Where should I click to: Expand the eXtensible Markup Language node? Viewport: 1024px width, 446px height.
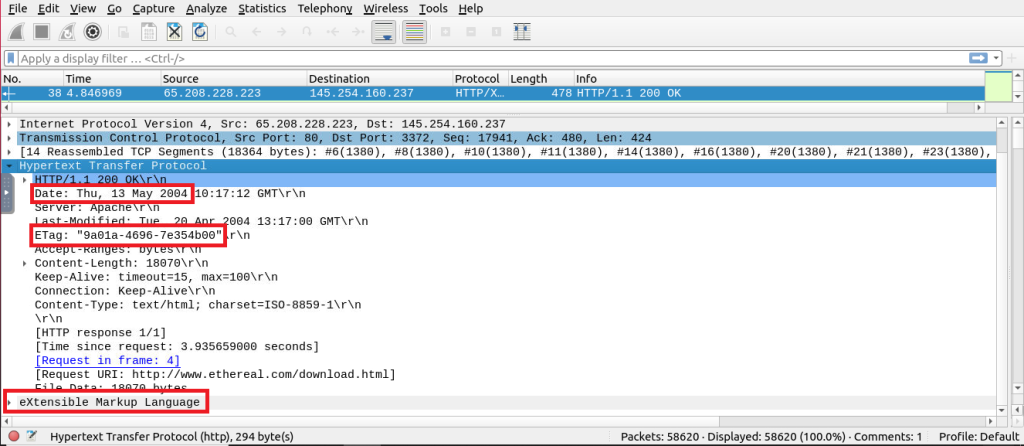pos(10,402)
